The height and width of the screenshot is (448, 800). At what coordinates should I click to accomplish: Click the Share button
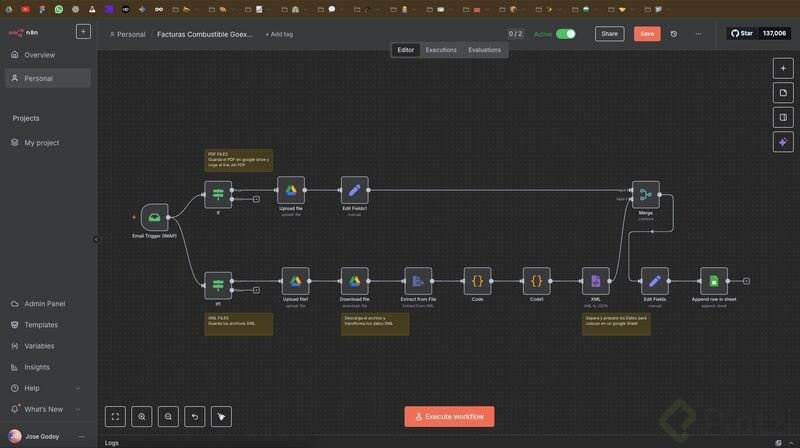click(609, 34)
